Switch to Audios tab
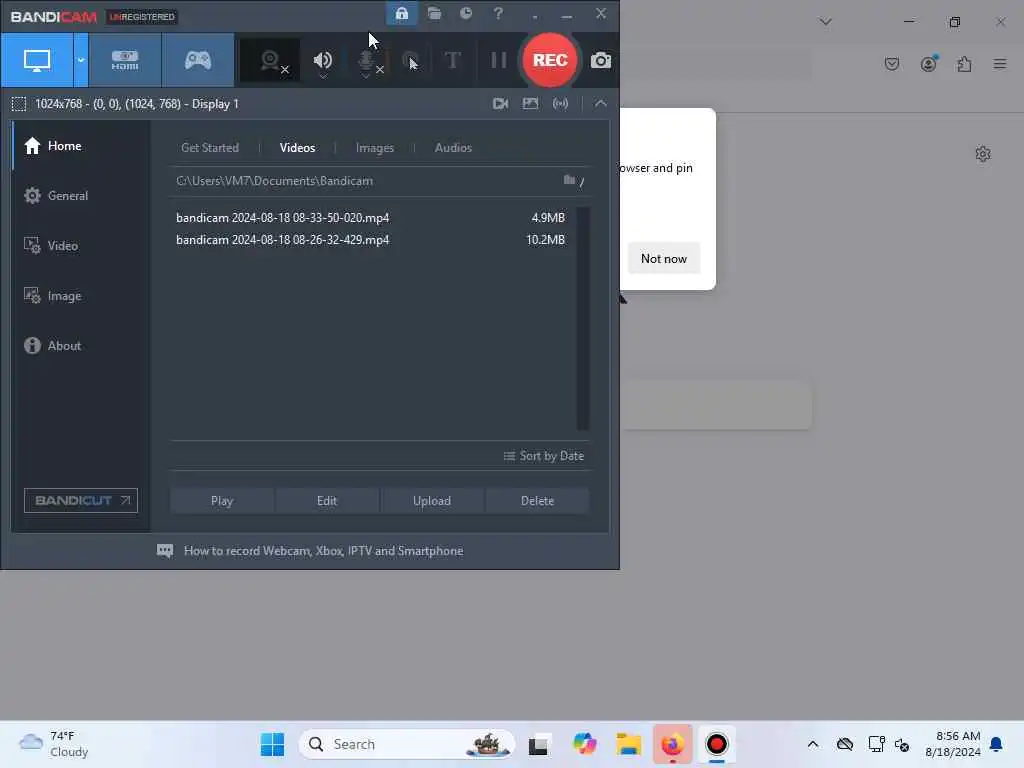 (453, 148)
